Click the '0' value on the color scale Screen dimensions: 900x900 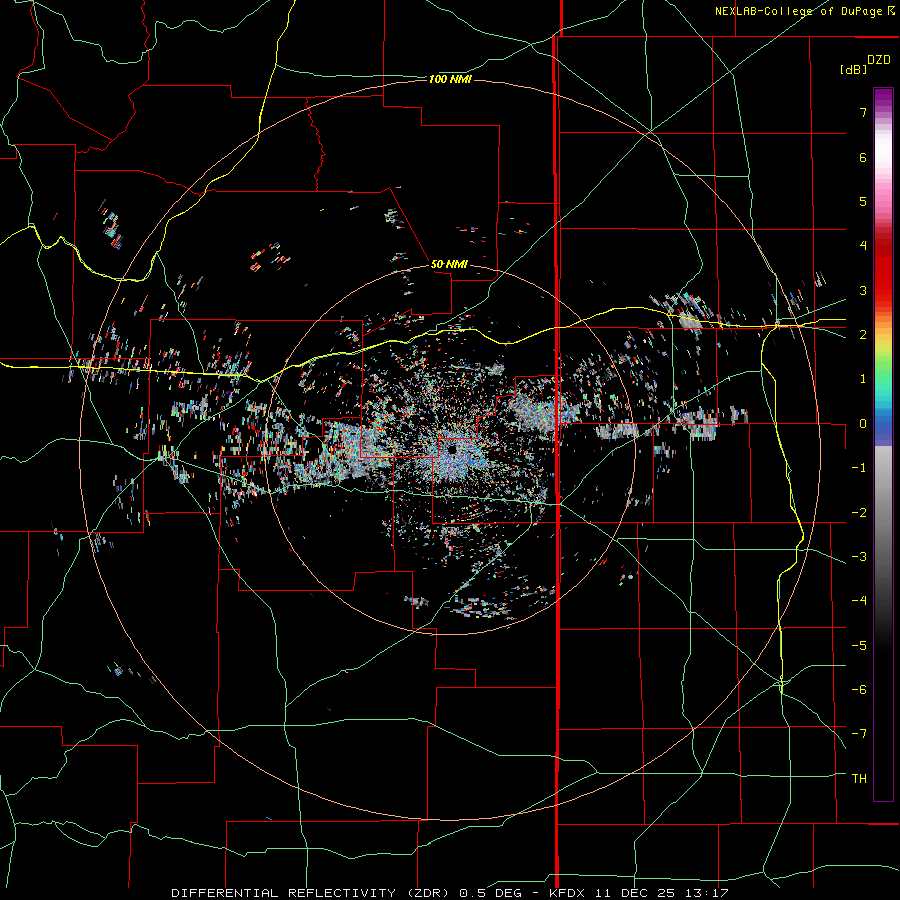863,424
